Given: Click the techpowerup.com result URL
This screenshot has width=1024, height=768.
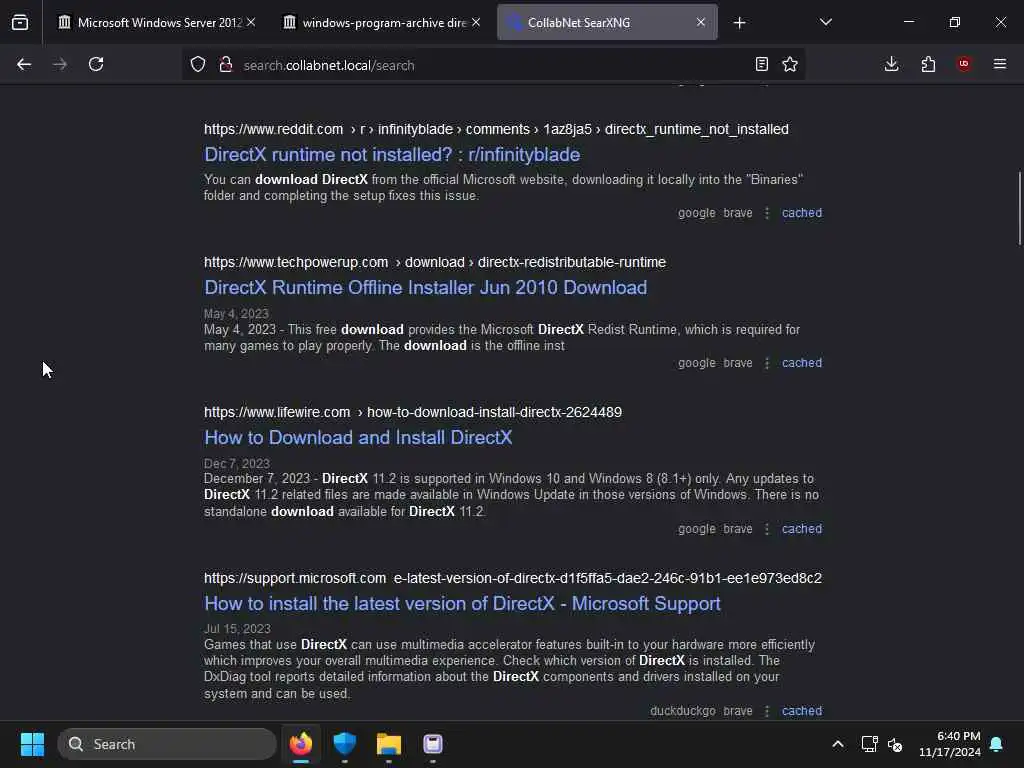Looking at the screenshot, I should click(435, 263).
